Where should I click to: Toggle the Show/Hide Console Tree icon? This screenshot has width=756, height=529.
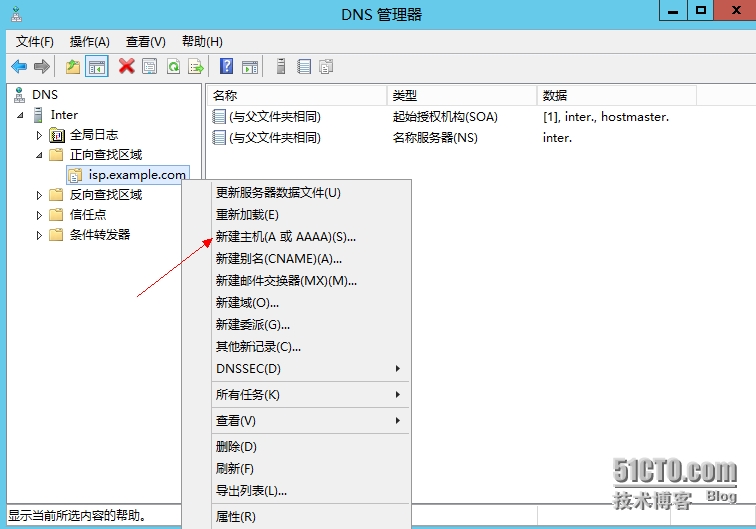pyautogui.click(x=96, y=67)
